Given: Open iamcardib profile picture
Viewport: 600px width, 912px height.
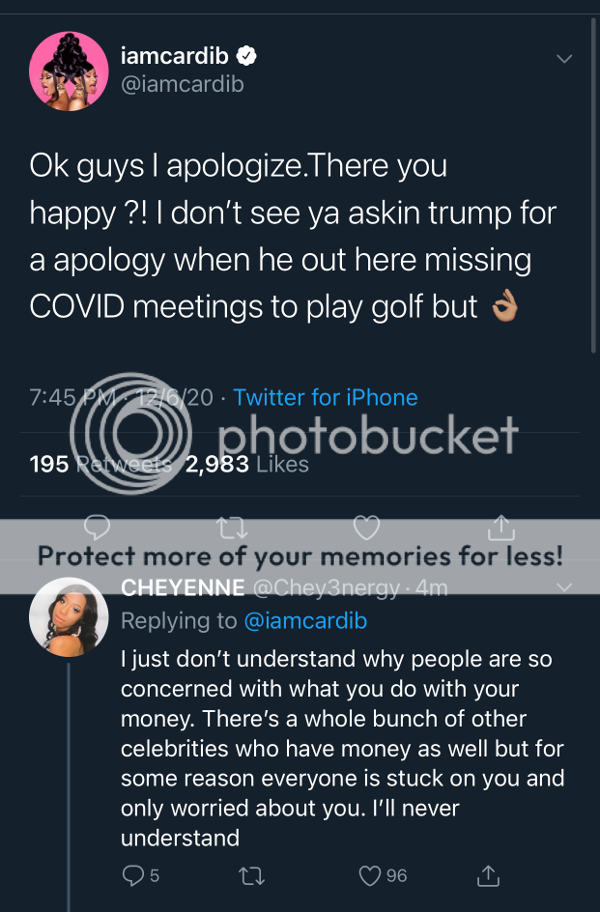Looking at the screenshot, I should coord(69,71).
